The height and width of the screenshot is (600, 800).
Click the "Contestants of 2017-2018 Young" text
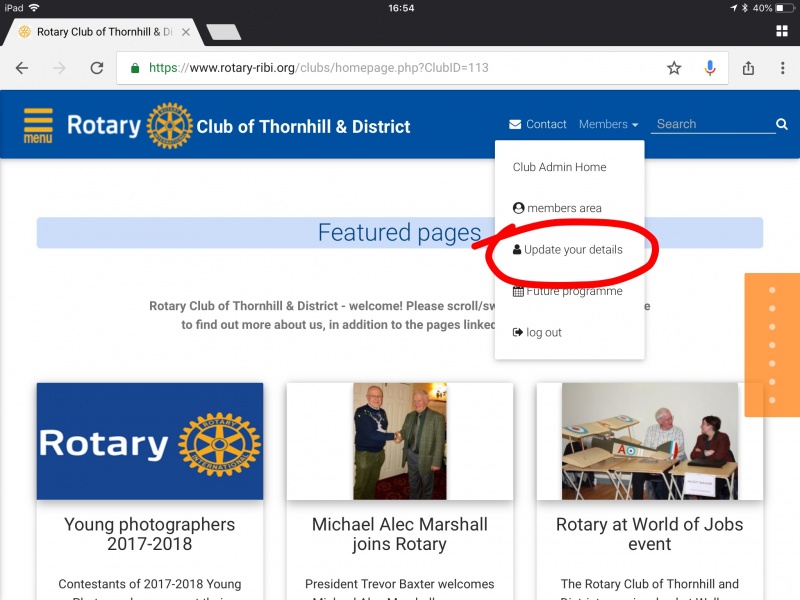(x=150, y=584)
